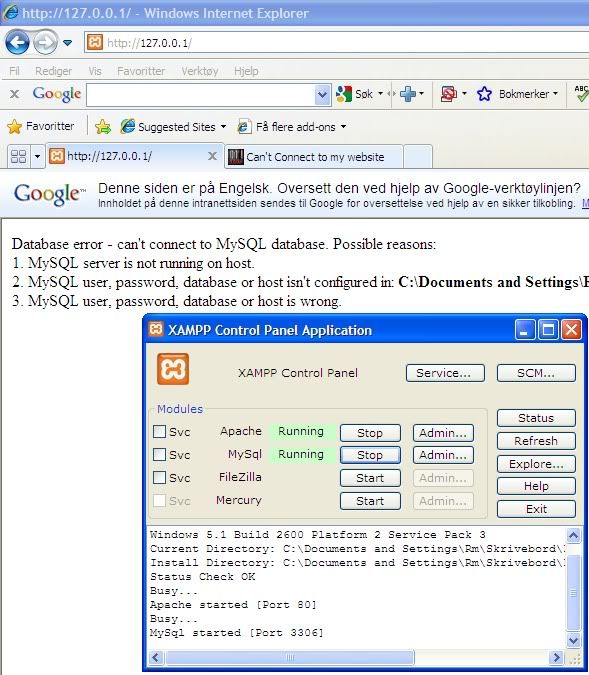The image size is (589, 675).
Task: Toggle the FileZilla Svc checkbox
Action: [x=159, y=477]
